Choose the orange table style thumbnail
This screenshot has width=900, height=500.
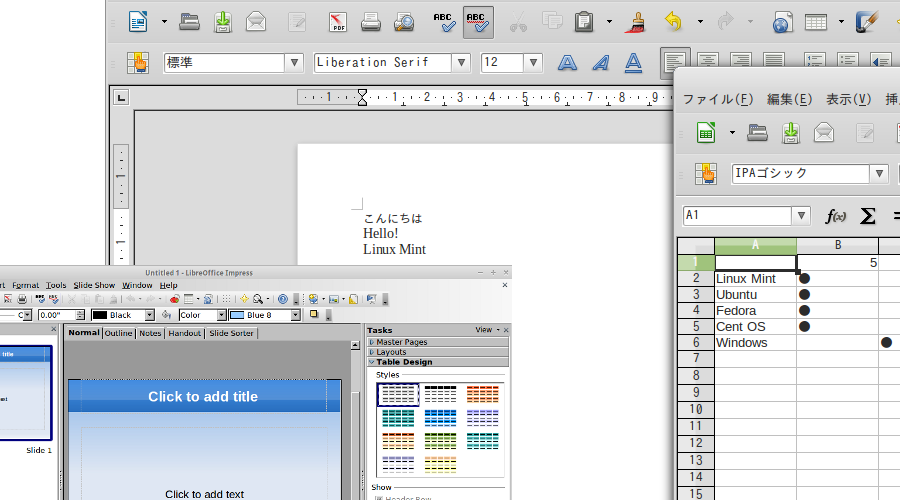[482, 394]
